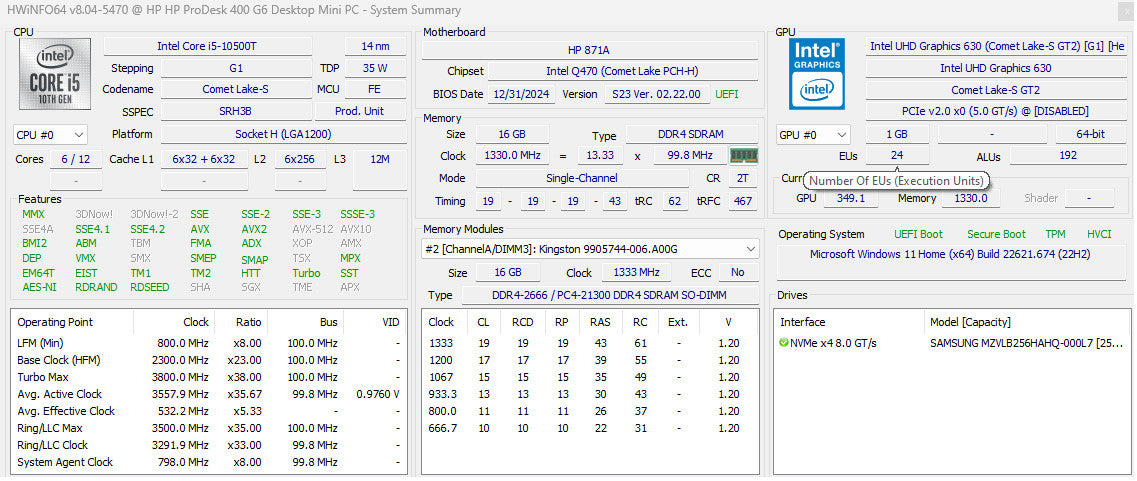Click the 1330.0 MHz memory clock value
The height and width of the screenshot is (481, 1137).
tap(512, 156)
